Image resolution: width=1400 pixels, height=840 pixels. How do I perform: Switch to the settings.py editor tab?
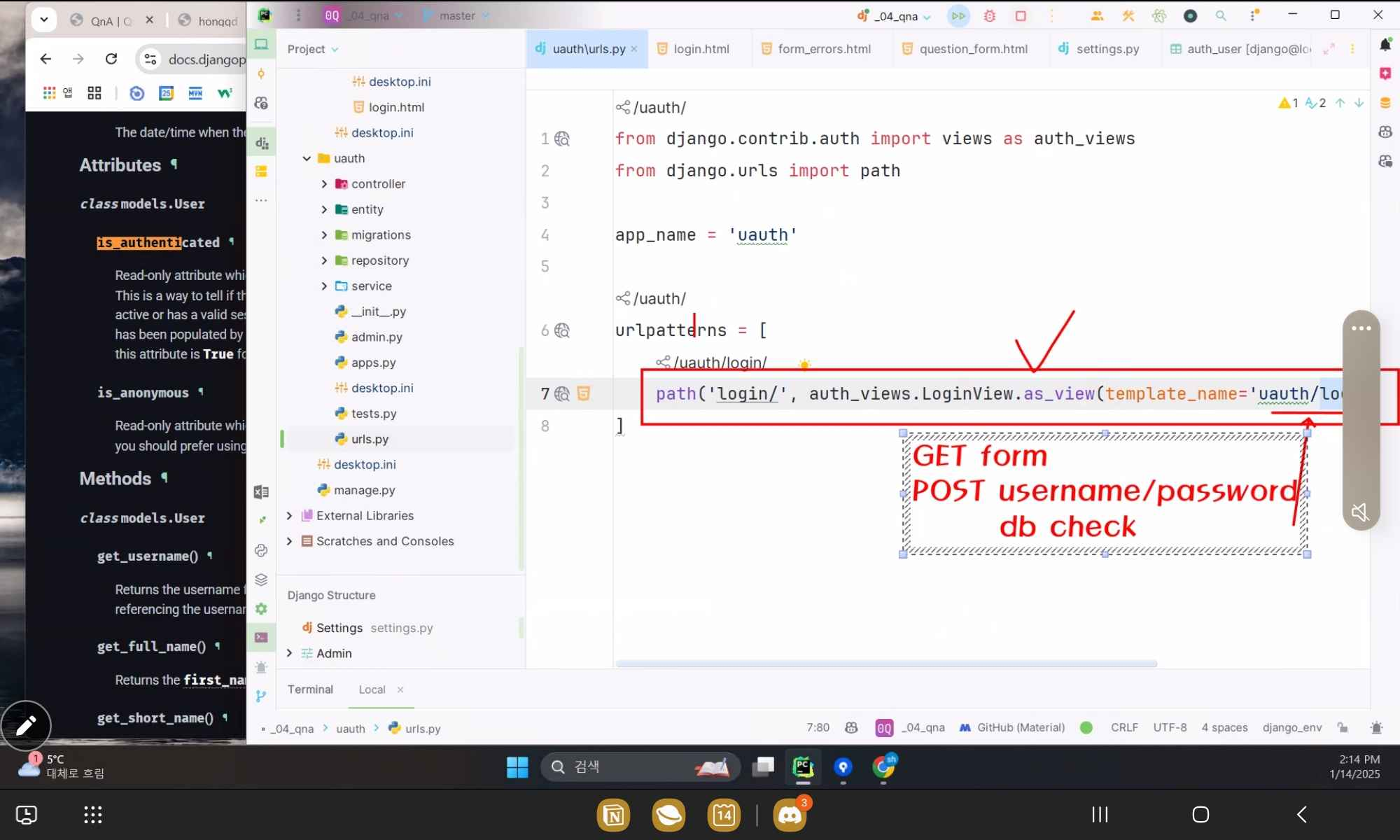tap(1107, 49)
